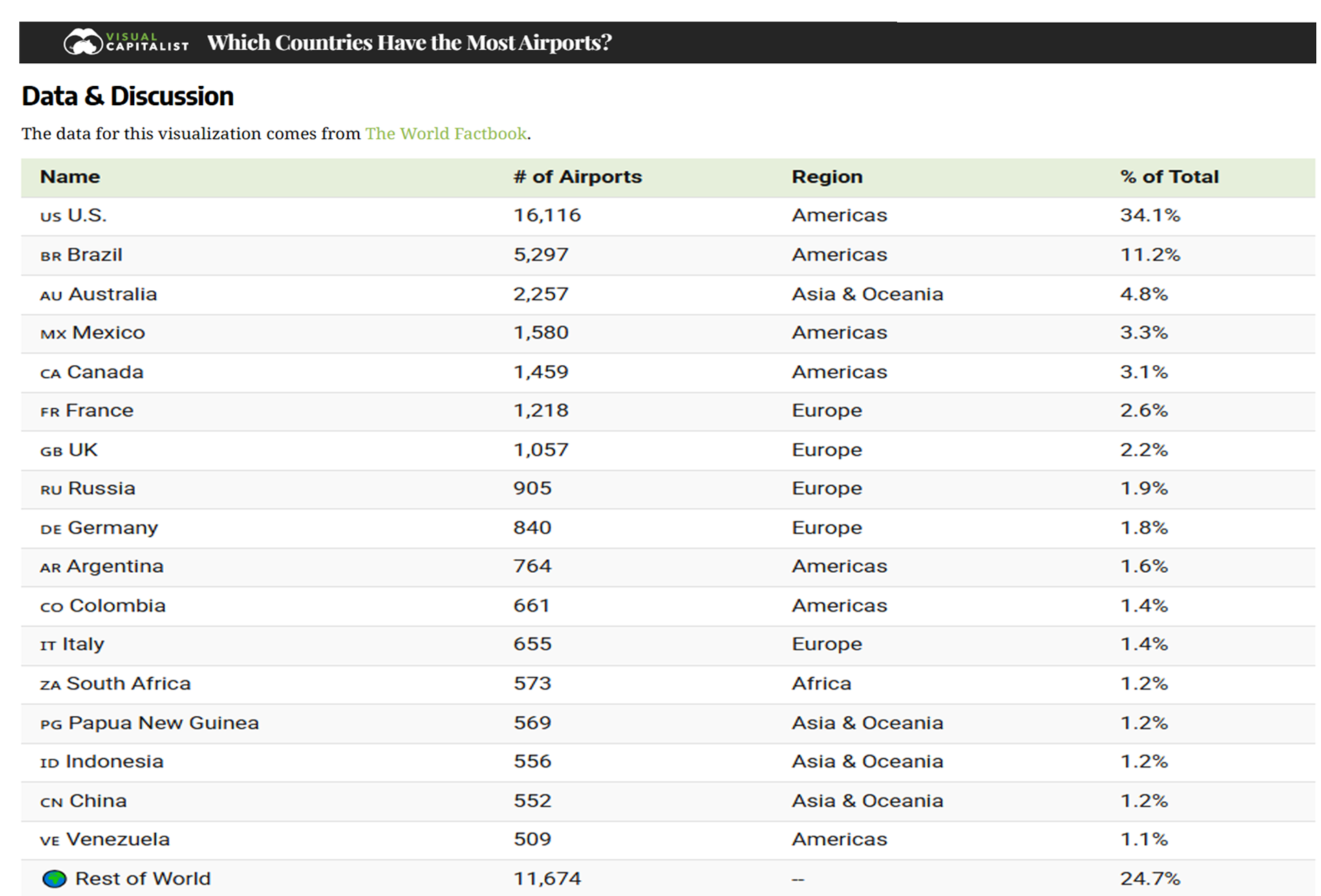Click the Visual Capitalist logo icon

(83, 43)
